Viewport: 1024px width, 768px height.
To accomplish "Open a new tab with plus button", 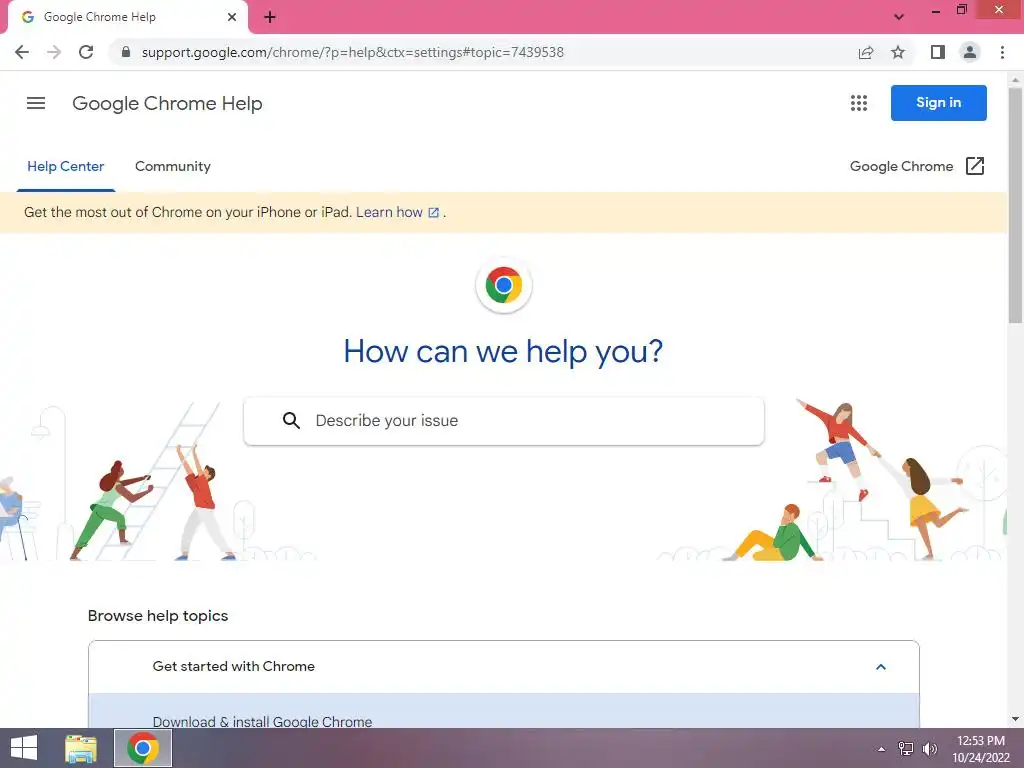I will point(270,18).
